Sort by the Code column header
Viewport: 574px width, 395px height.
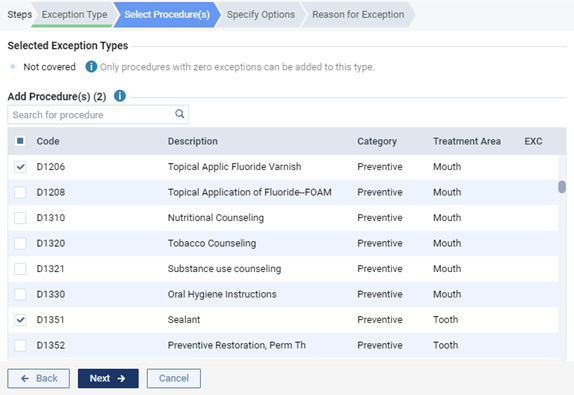[x=48, y=141]
